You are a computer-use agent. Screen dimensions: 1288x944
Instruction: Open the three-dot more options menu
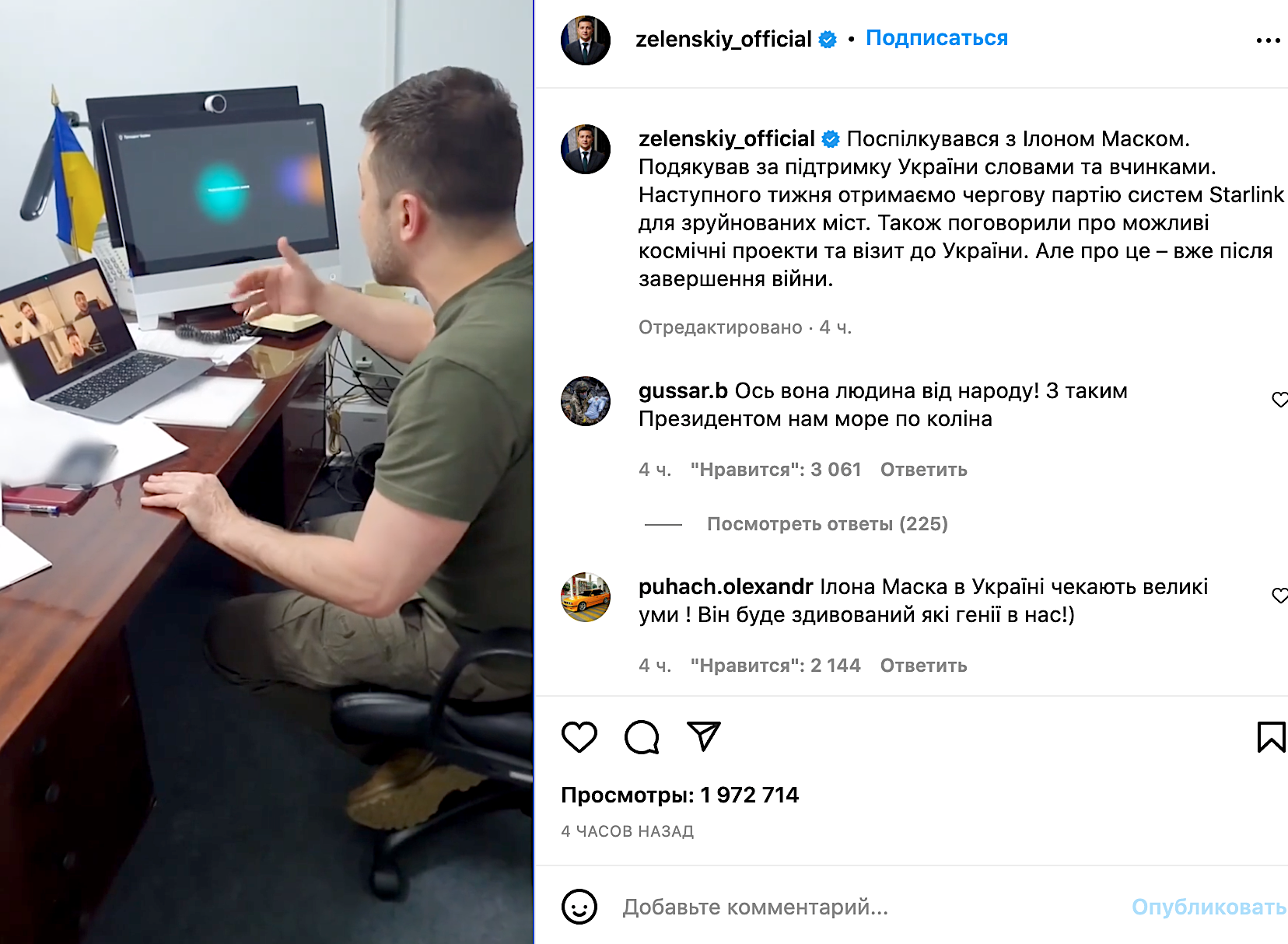[x=1268, y=40]
